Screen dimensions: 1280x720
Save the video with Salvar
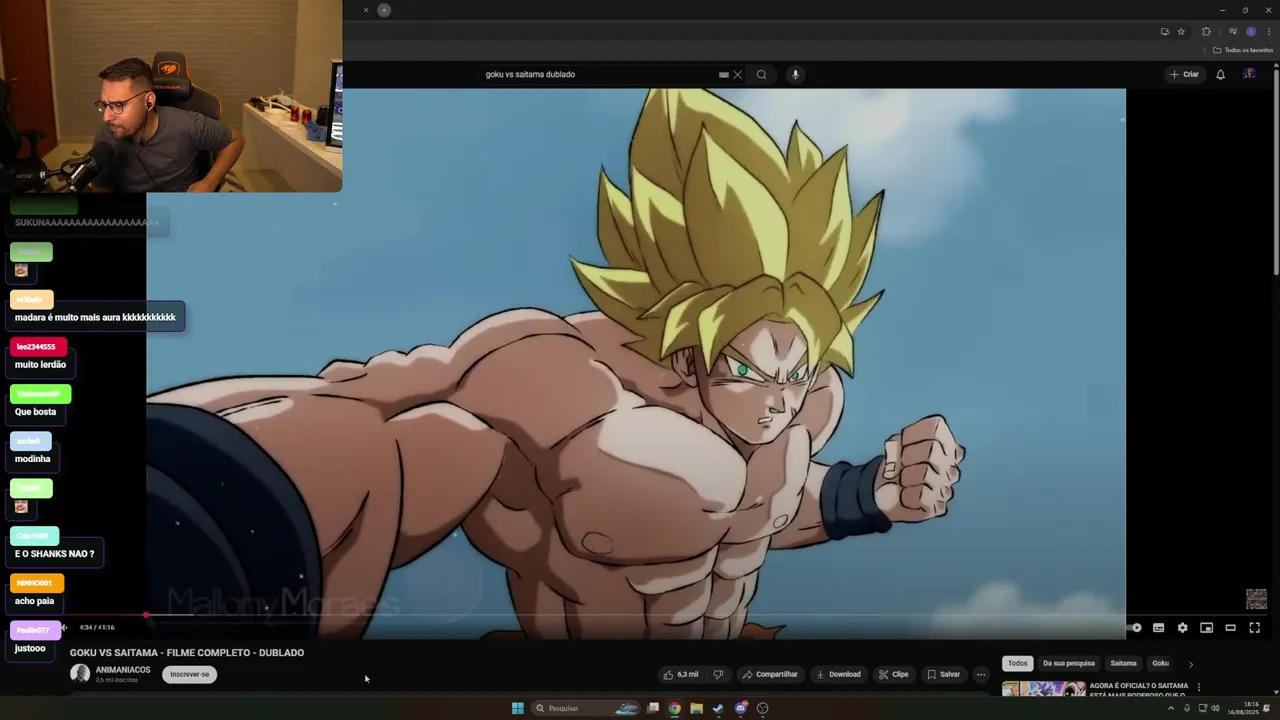(943, 675)
